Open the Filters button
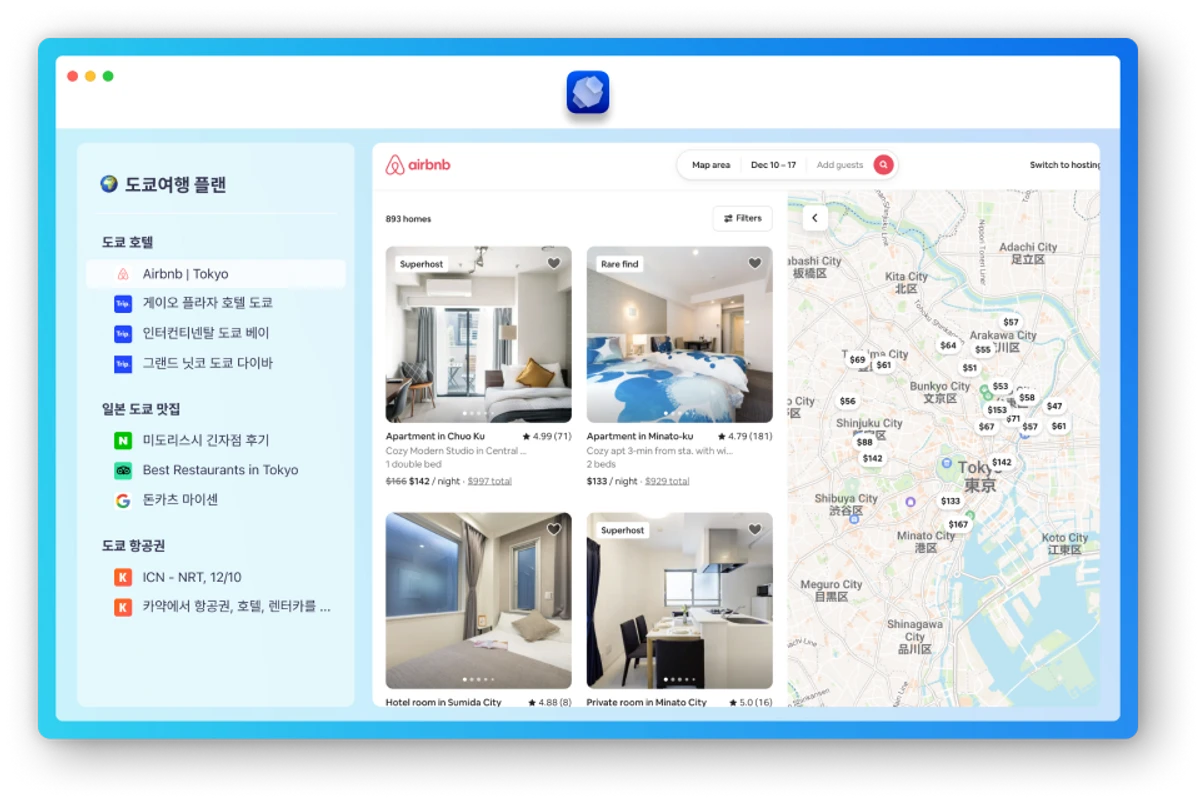Image resolution: width=1200 pixels, height=801 pixels. 742,218
